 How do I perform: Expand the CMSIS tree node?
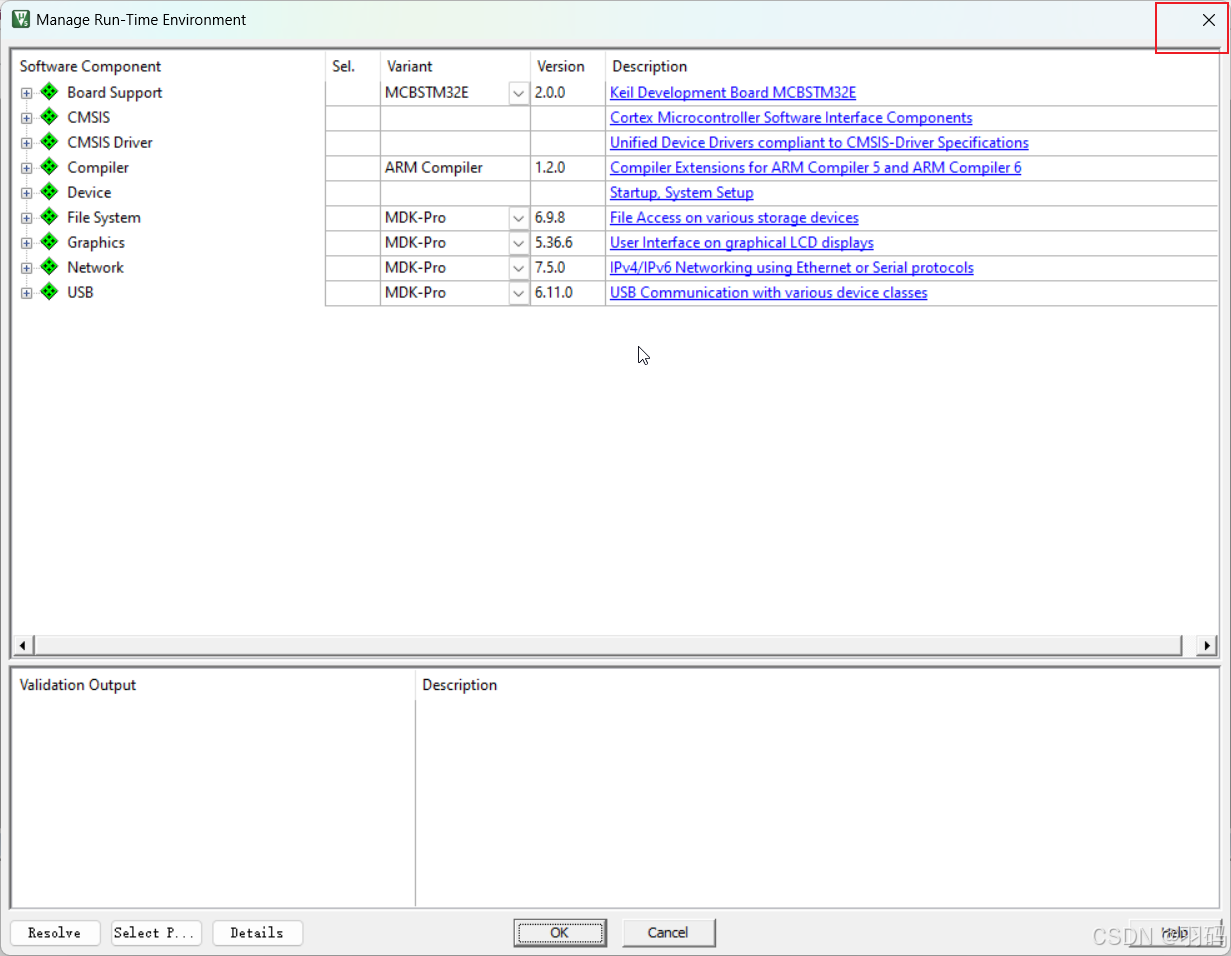[26, 118]
